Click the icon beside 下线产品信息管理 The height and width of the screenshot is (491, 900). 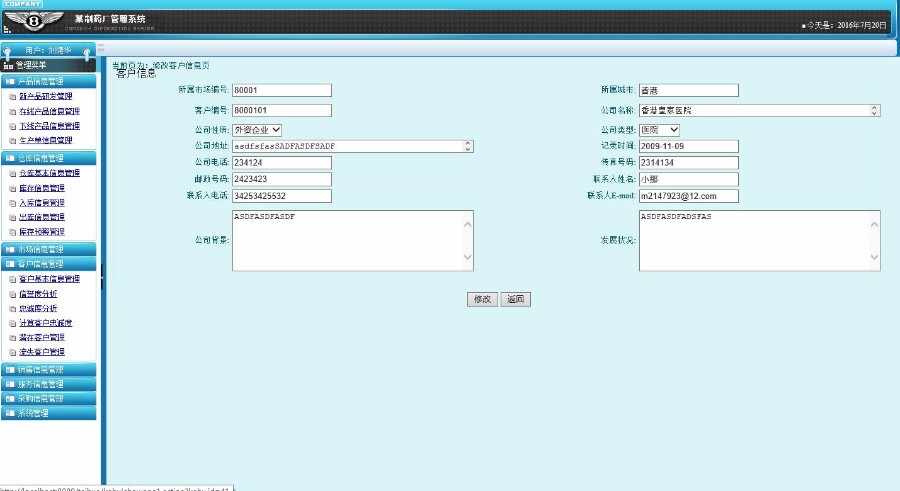tap(13, 126)
